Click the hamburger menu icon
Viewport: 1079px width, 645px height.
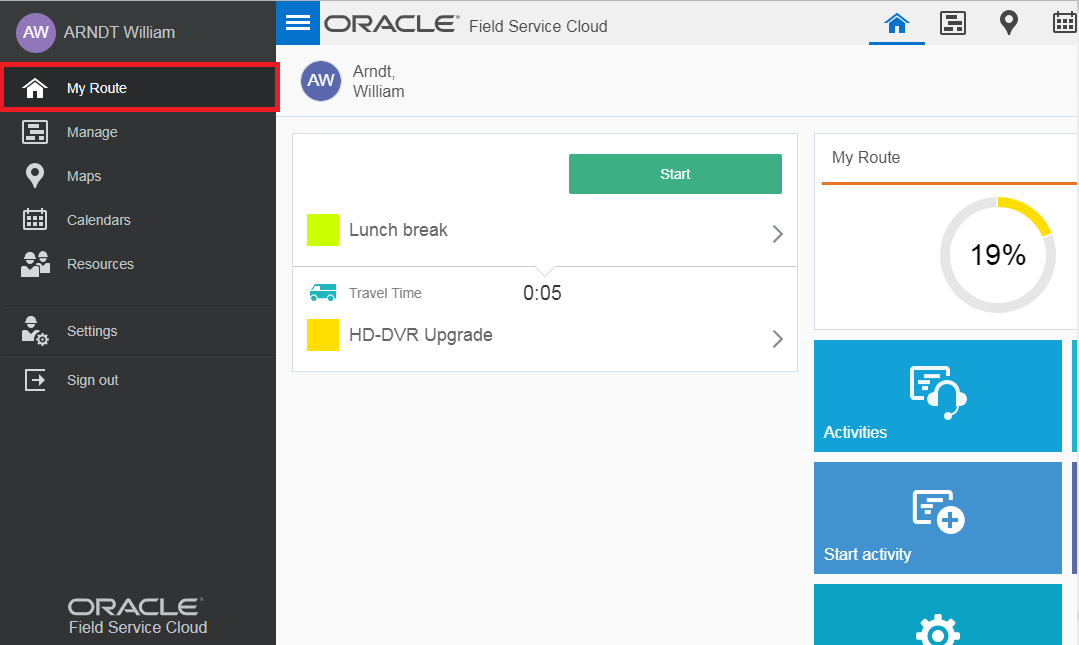pyautogui.click(x=298, y=23)
